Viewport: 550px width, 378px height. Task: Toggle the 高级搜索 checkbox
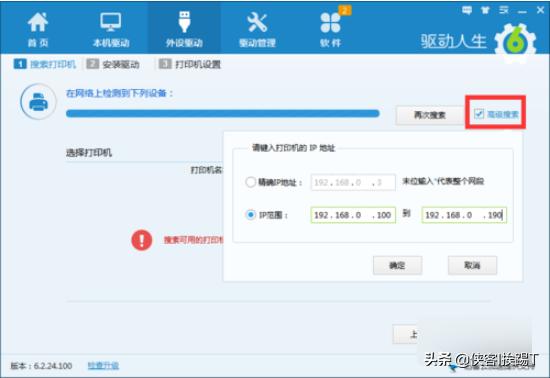point(479,114)
